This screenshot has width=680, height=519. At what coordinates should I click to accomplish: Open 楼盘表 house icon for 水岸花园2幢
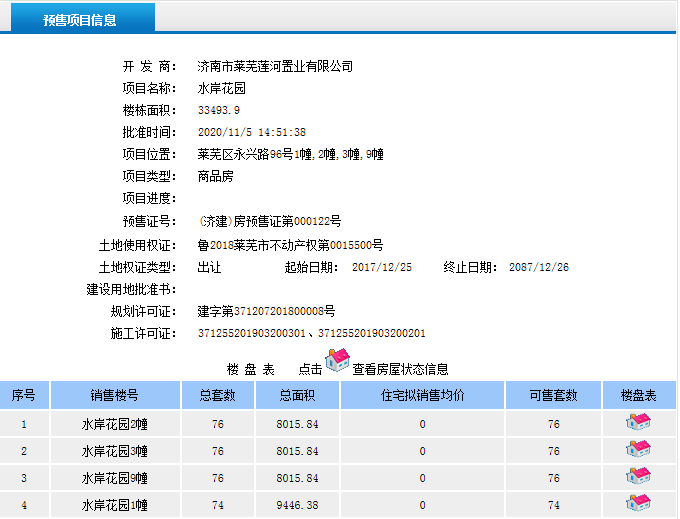coord(638,422)
